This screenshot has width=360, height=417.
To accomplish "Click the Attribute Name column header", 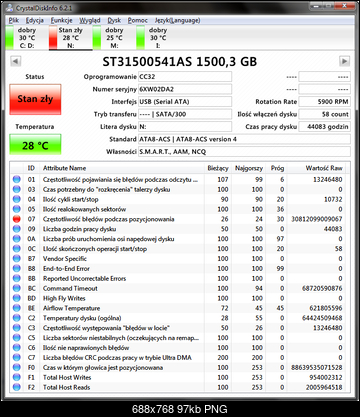I will 122,168.
